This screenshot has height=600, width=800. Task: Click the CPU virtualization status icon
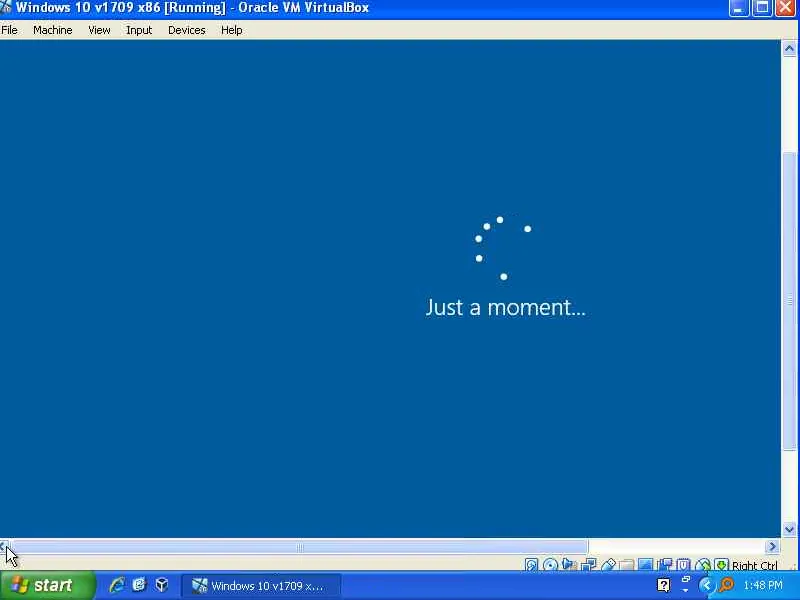[683, 565]
